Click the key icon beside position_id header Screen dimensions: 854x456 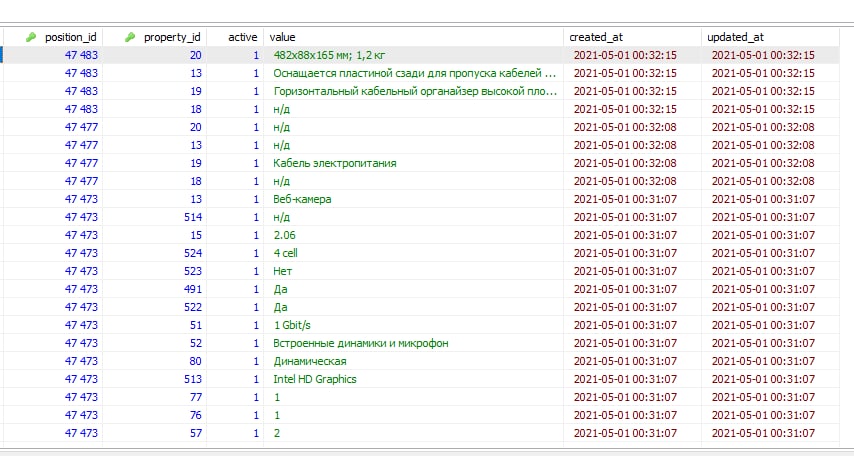point(31,37)
